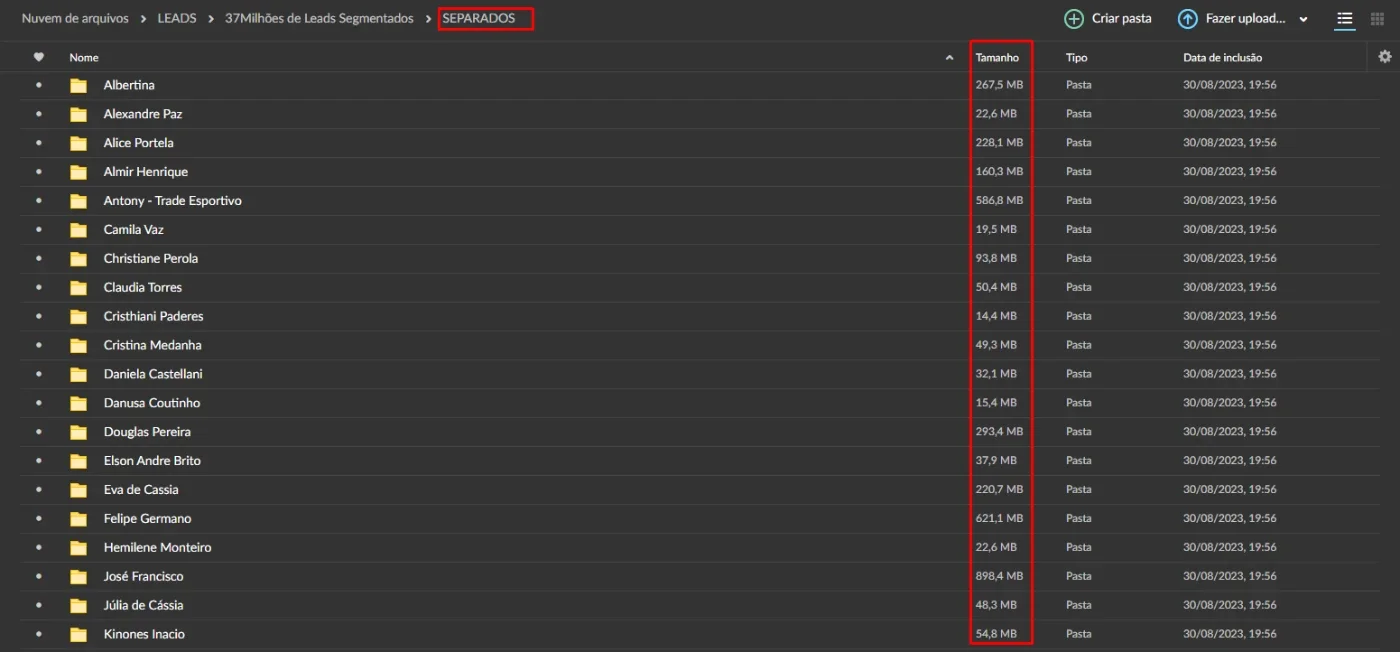Toggle favorite dot for Kinones Inacio row
Image resolution: width=1400 pixels, height=652 pixels.
pyautogui.click(x=39, y=634)
